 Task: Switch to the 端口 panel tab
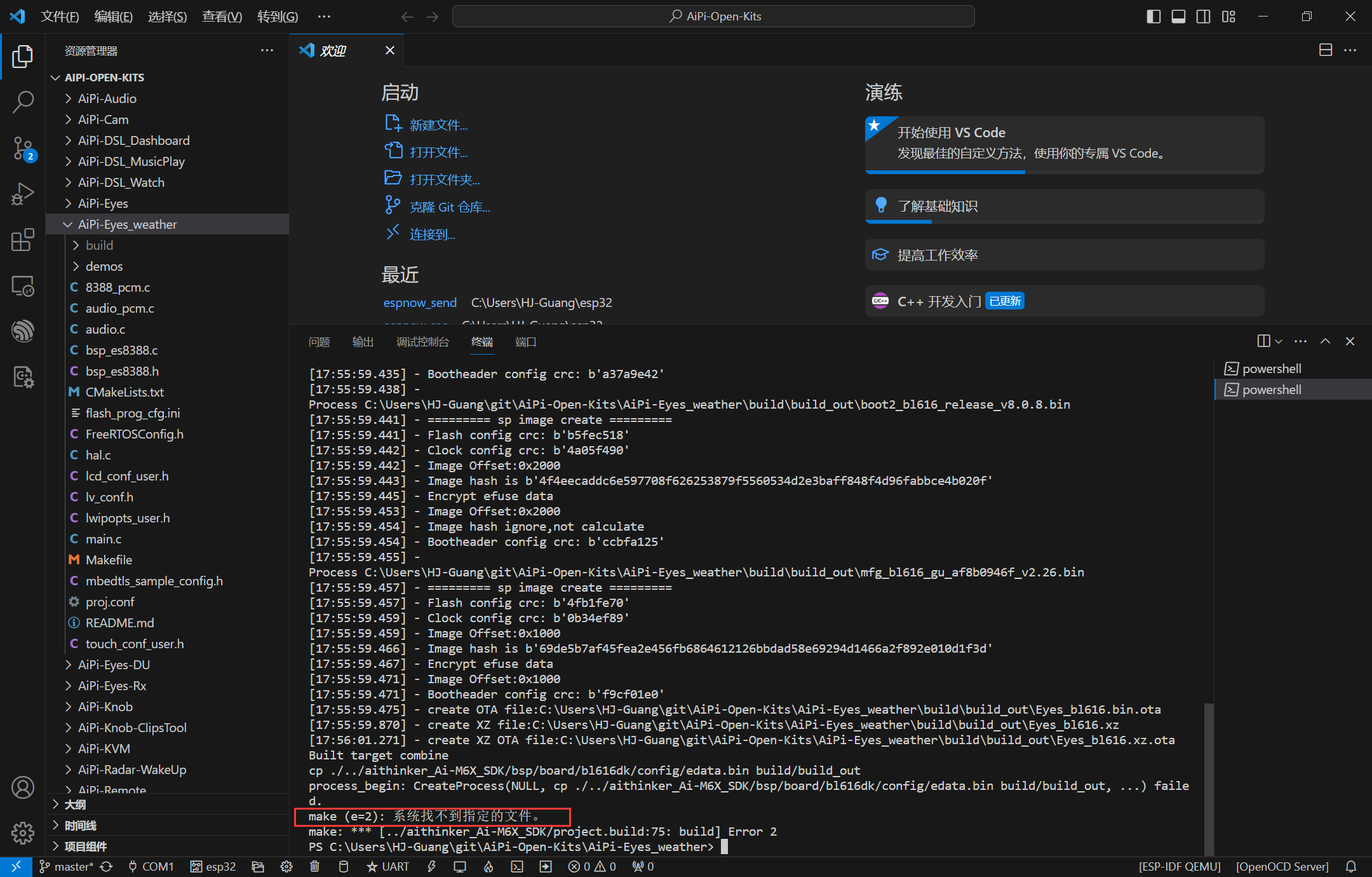[525, 342]
